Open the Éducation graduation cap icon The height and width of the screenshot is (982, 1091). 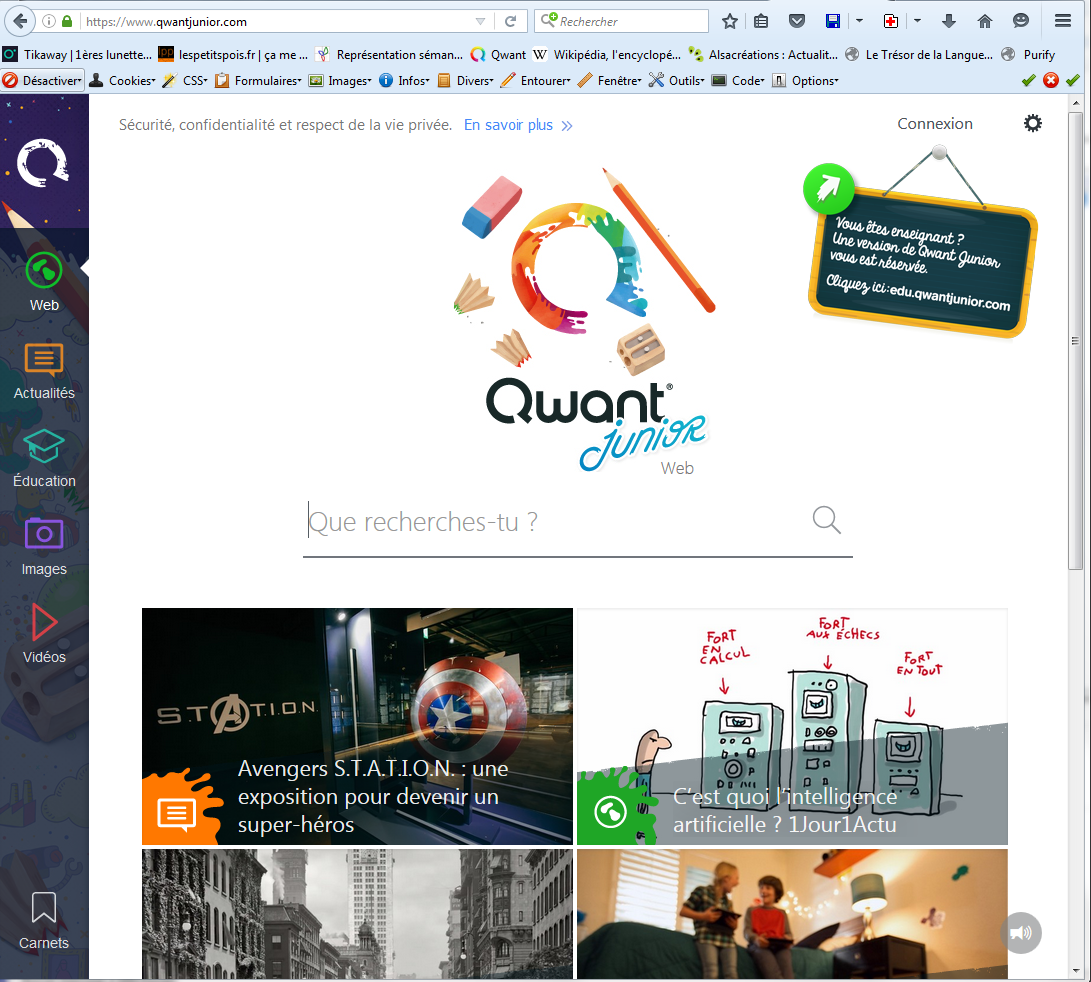pos(44,447)
